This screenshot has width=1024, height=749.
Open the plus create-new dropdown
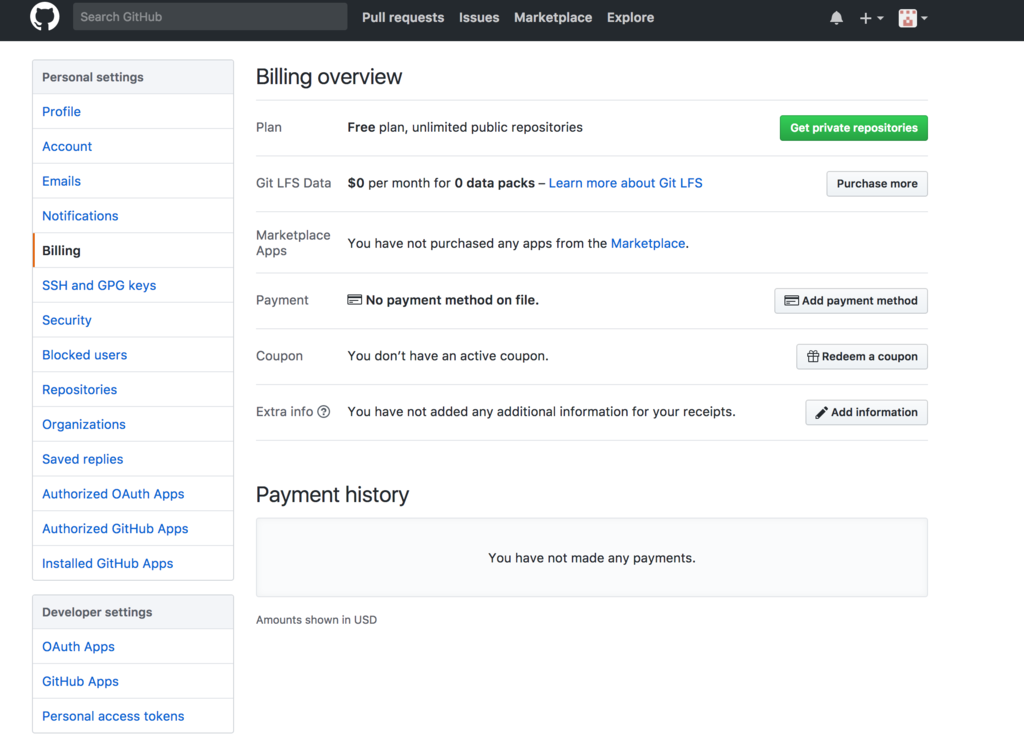coord(871,18)
